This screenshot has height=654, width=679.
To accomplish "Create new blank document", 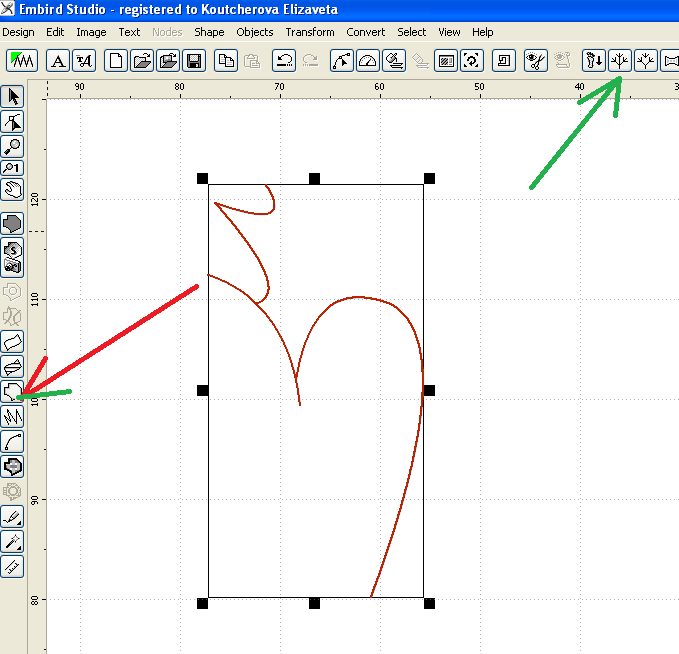I will [x=118, y=61].
